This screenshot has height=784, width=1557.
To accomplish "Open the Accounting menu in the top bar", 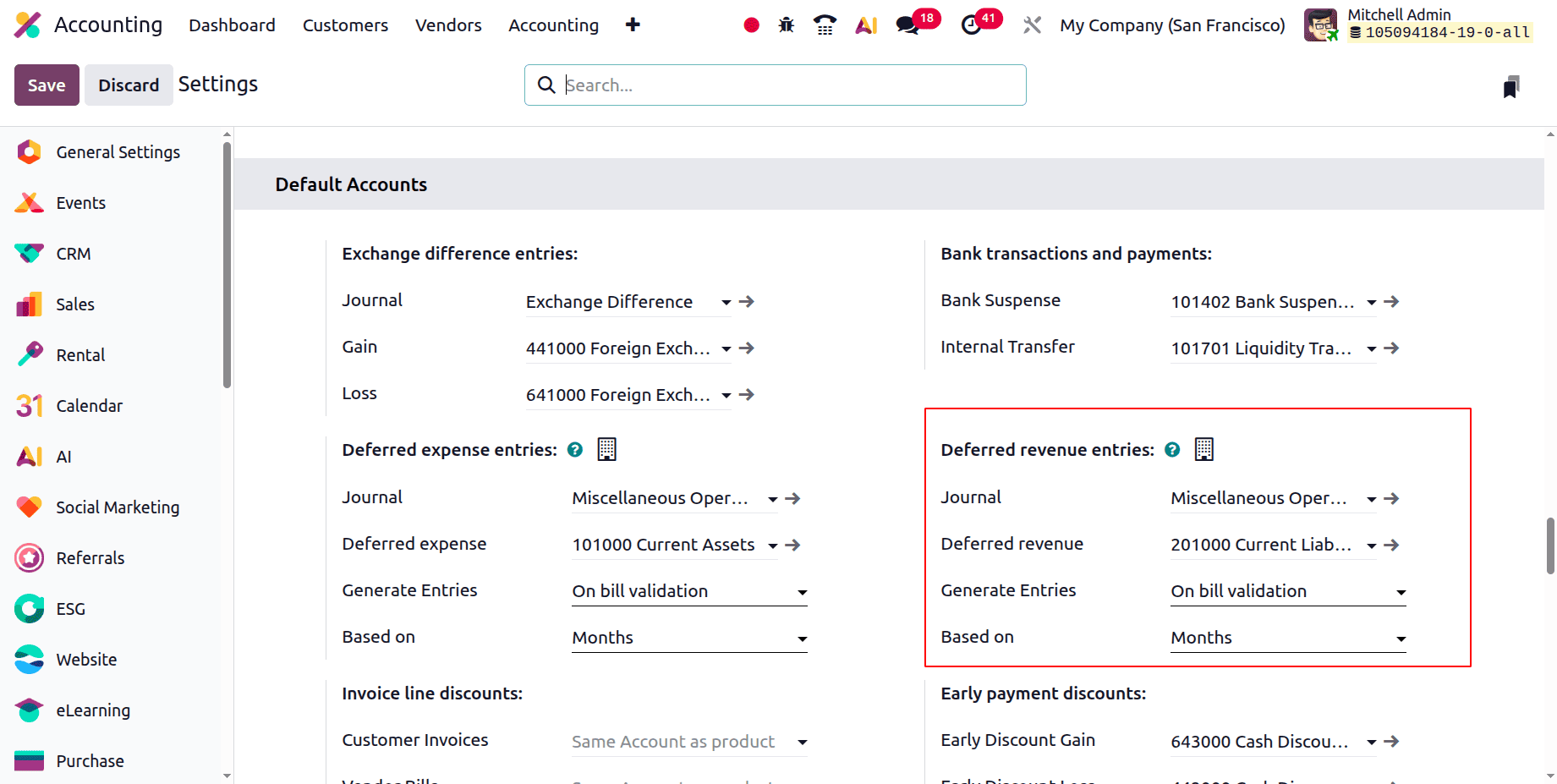I will coord(553,25).
